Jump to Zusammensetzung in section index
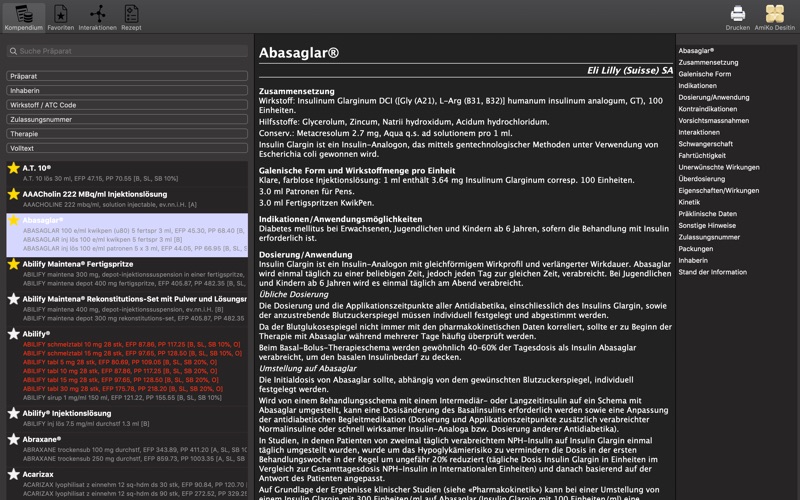The width and height of the screenshot is (800, 500). pyautogui.click(x=708, y=62)
